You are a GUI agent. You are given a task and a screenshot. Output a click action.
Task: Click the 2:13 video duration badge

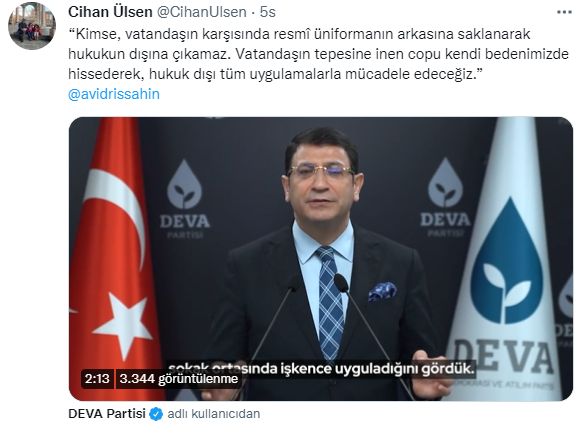97,379
